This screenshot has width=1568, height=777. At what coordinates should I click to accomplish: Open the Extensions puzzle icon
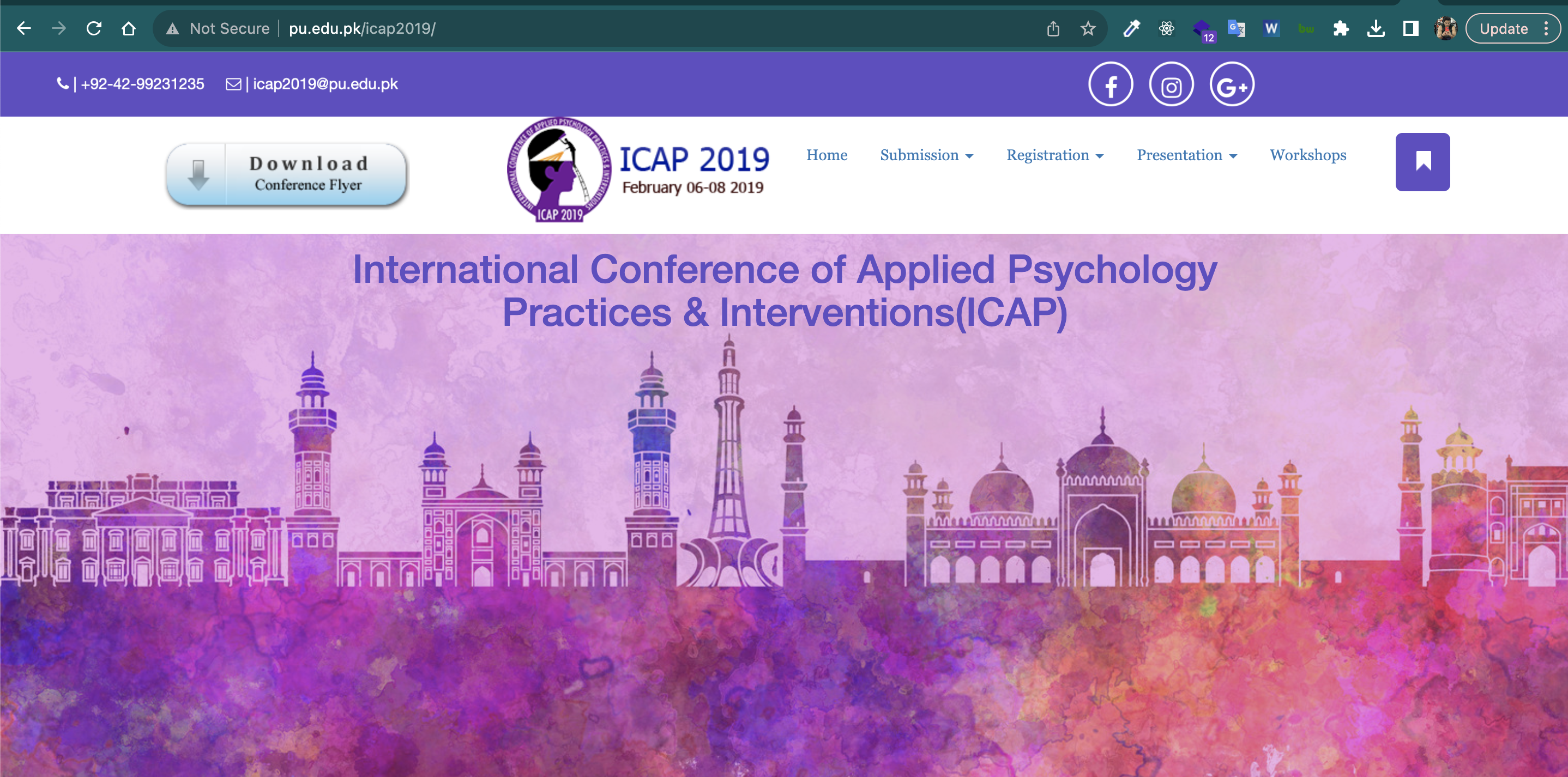click(1340, 28)
